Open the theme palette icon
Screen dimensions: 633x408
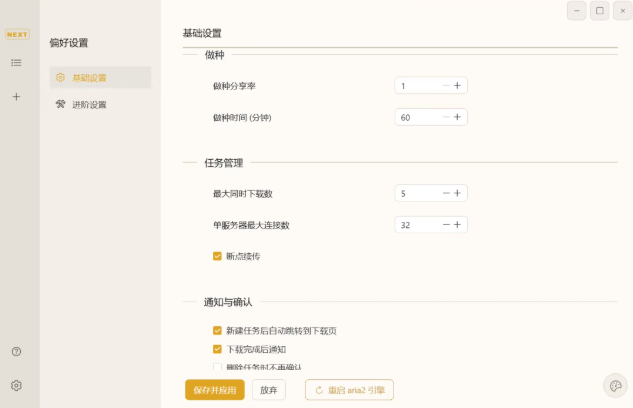click(615, 386)
